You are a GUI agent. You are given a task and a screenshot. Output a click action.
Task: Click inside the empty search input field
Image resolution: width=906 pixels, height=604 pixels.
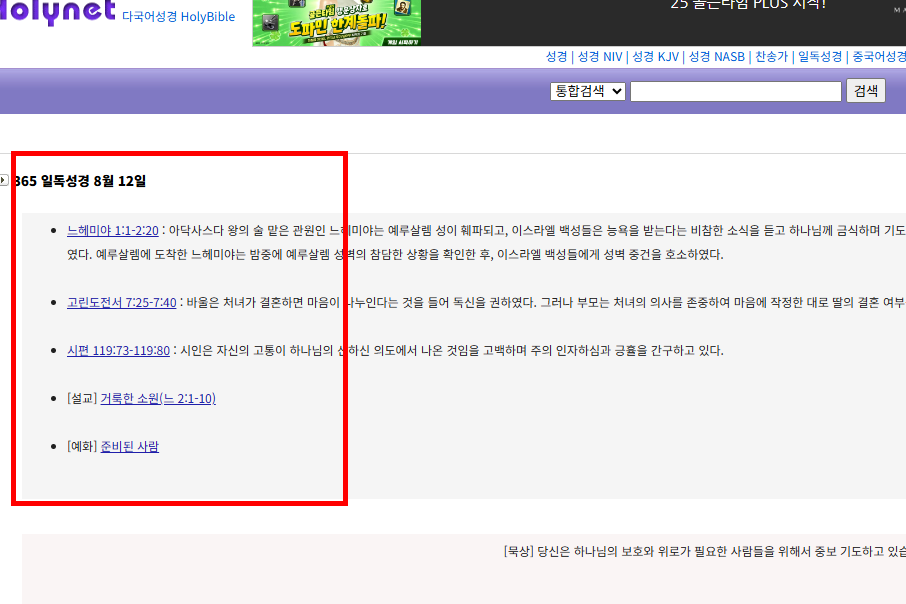tap(736, 91)
